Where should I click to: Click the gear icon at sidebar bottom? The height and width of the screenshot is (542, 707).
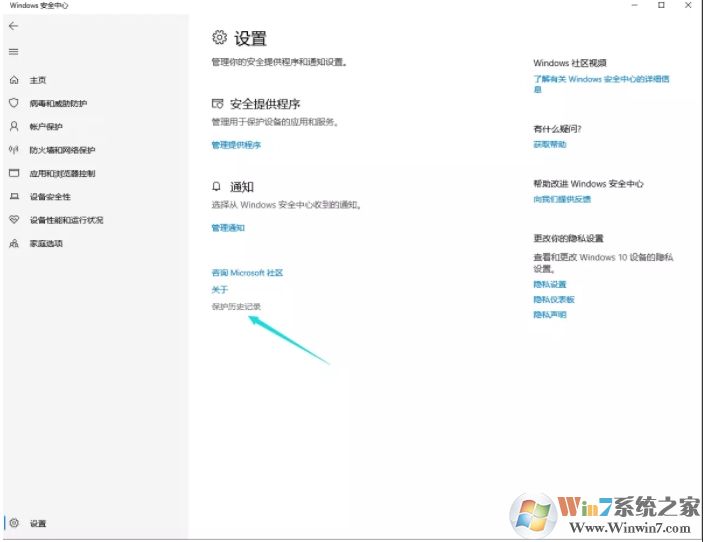[x=14, y=523]
